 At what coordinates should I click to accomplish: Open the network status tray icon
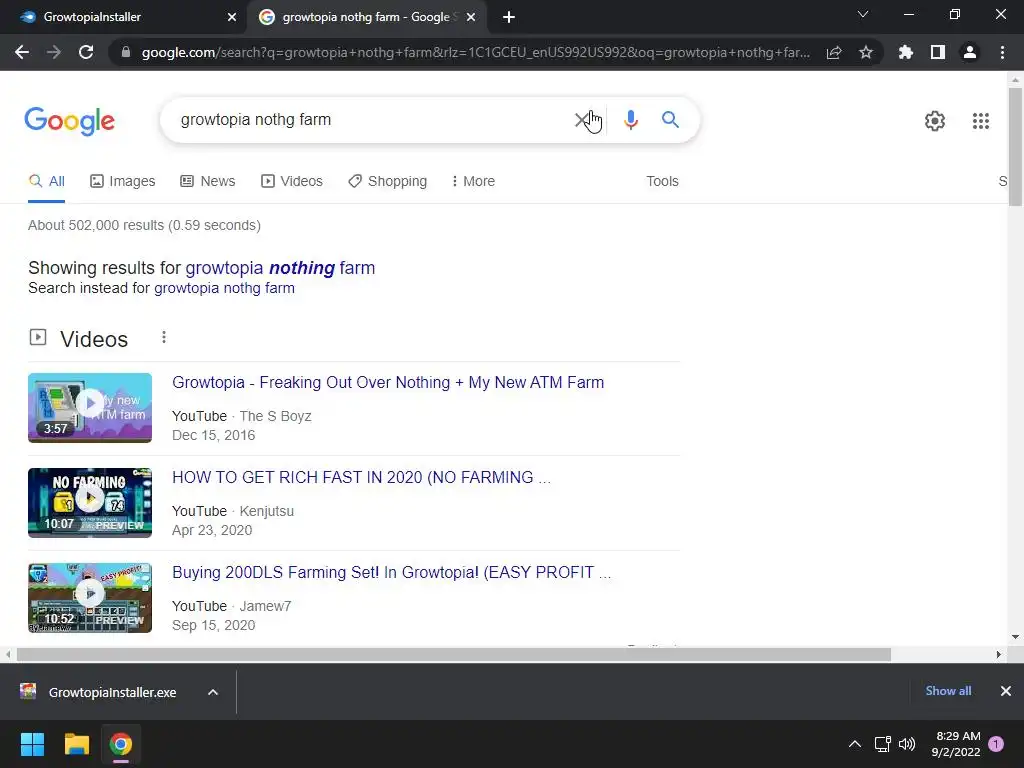882,744
